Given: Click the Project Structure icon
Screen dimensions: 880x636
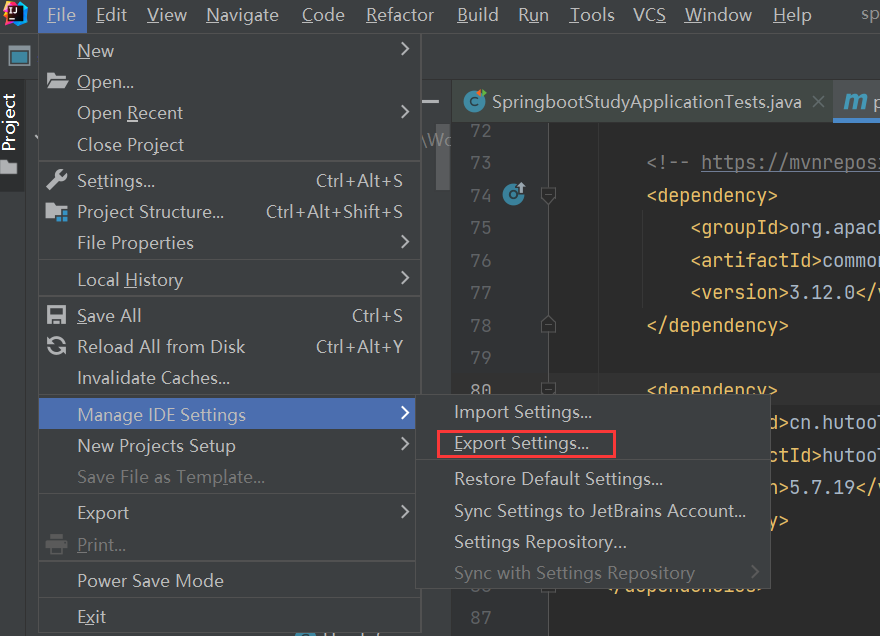Looking at the screenshot, I should point(58,212).
